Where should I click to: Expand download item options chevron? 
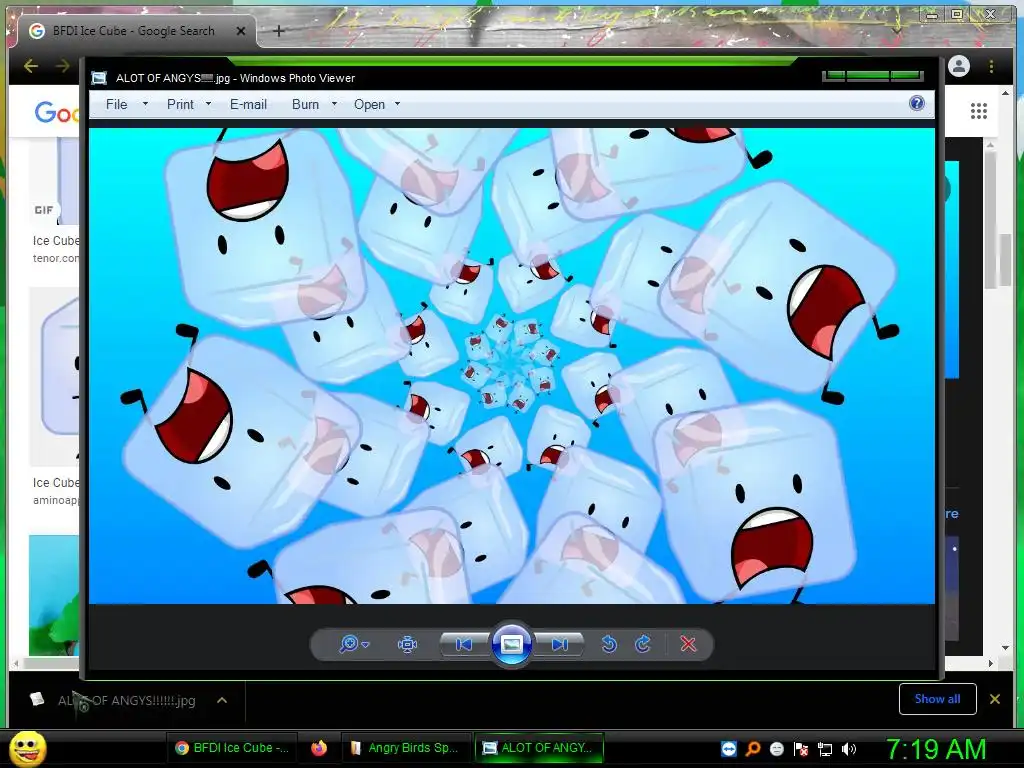click(x=222, y=700)
